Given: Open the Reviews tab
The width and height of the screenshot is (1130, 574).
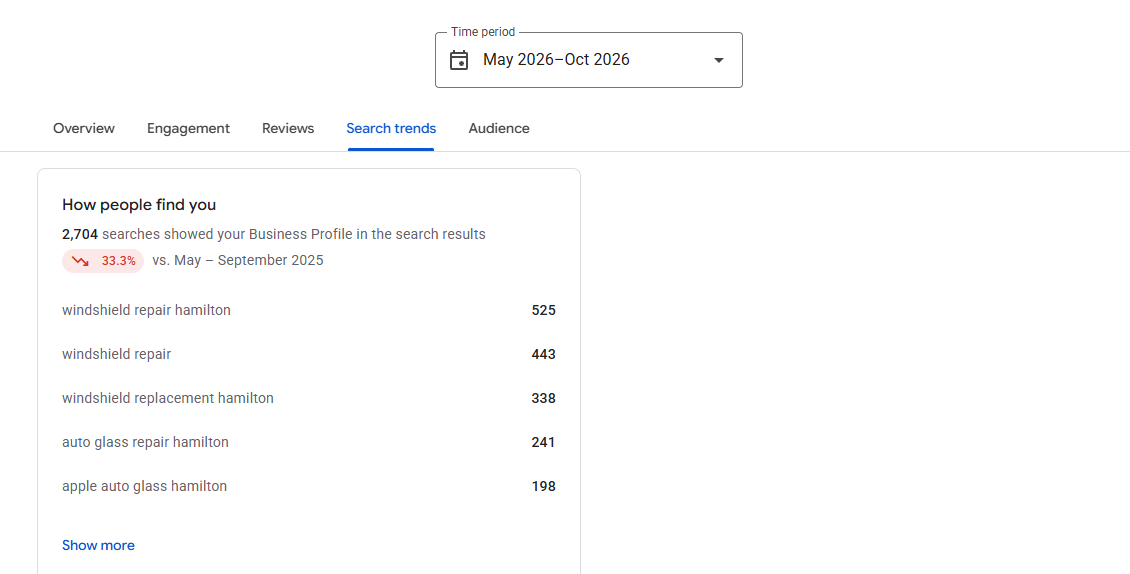Looking at the screenshot, I should (x=288, y=128).
